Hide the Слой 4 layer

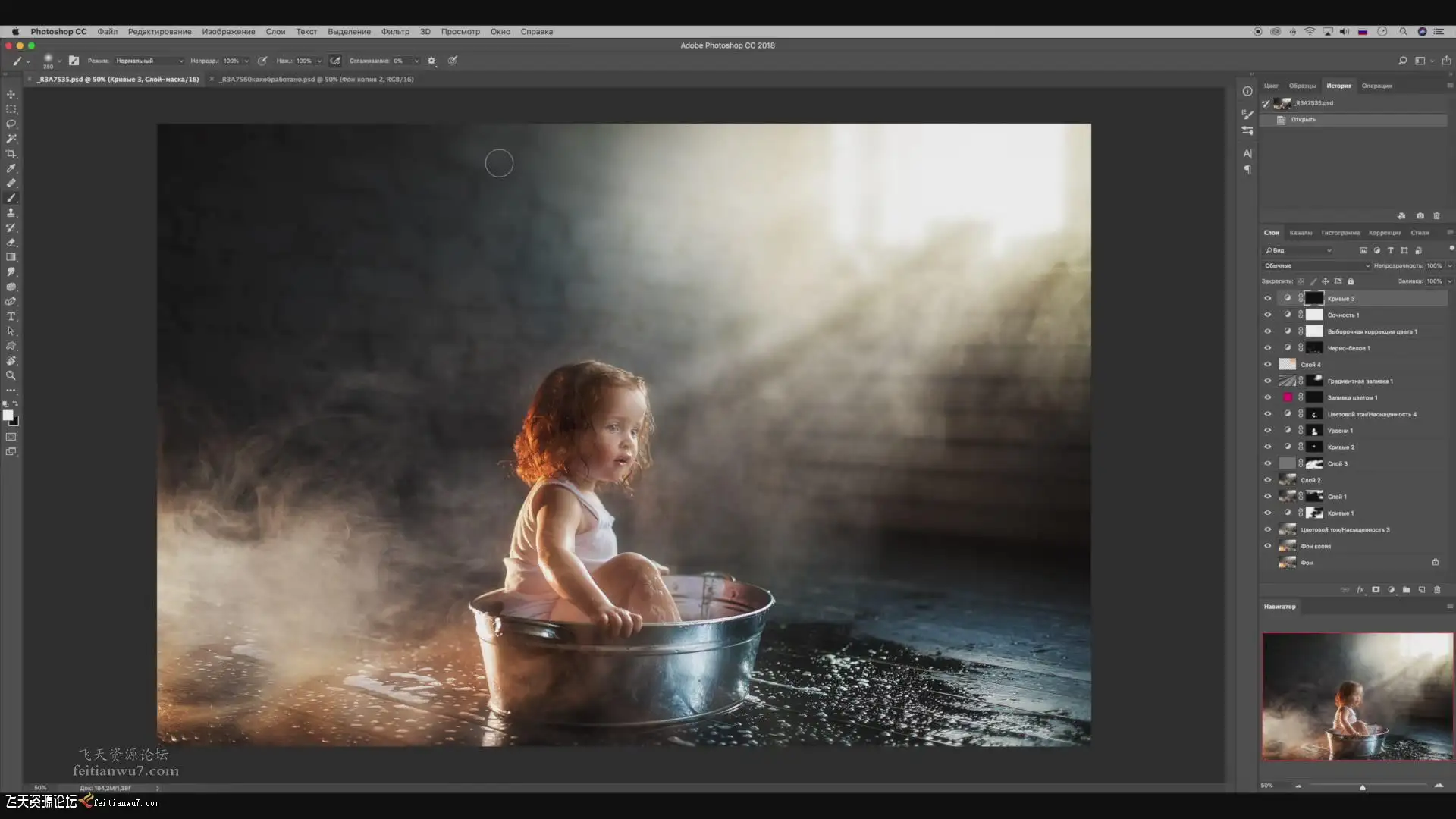[x=1267, y=364]
